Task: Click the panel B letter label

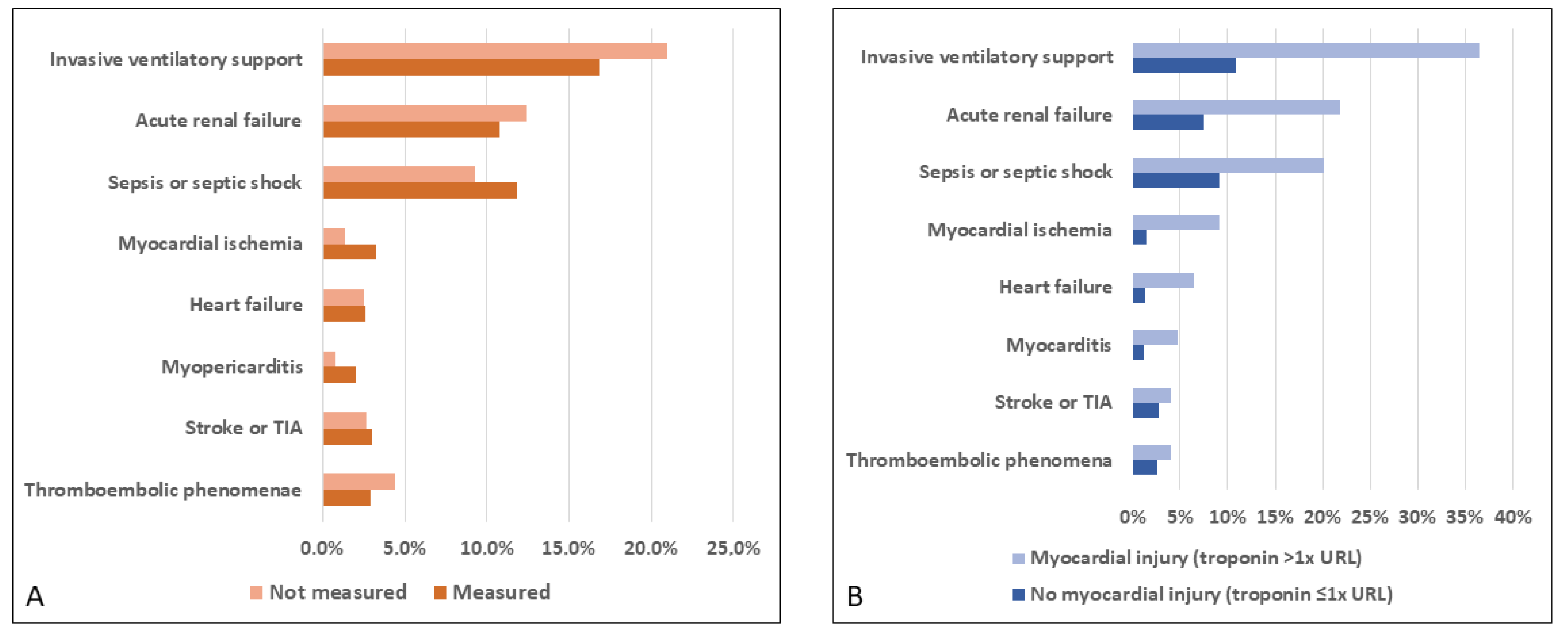Action: pyautogui.click(x=855, y=597)
